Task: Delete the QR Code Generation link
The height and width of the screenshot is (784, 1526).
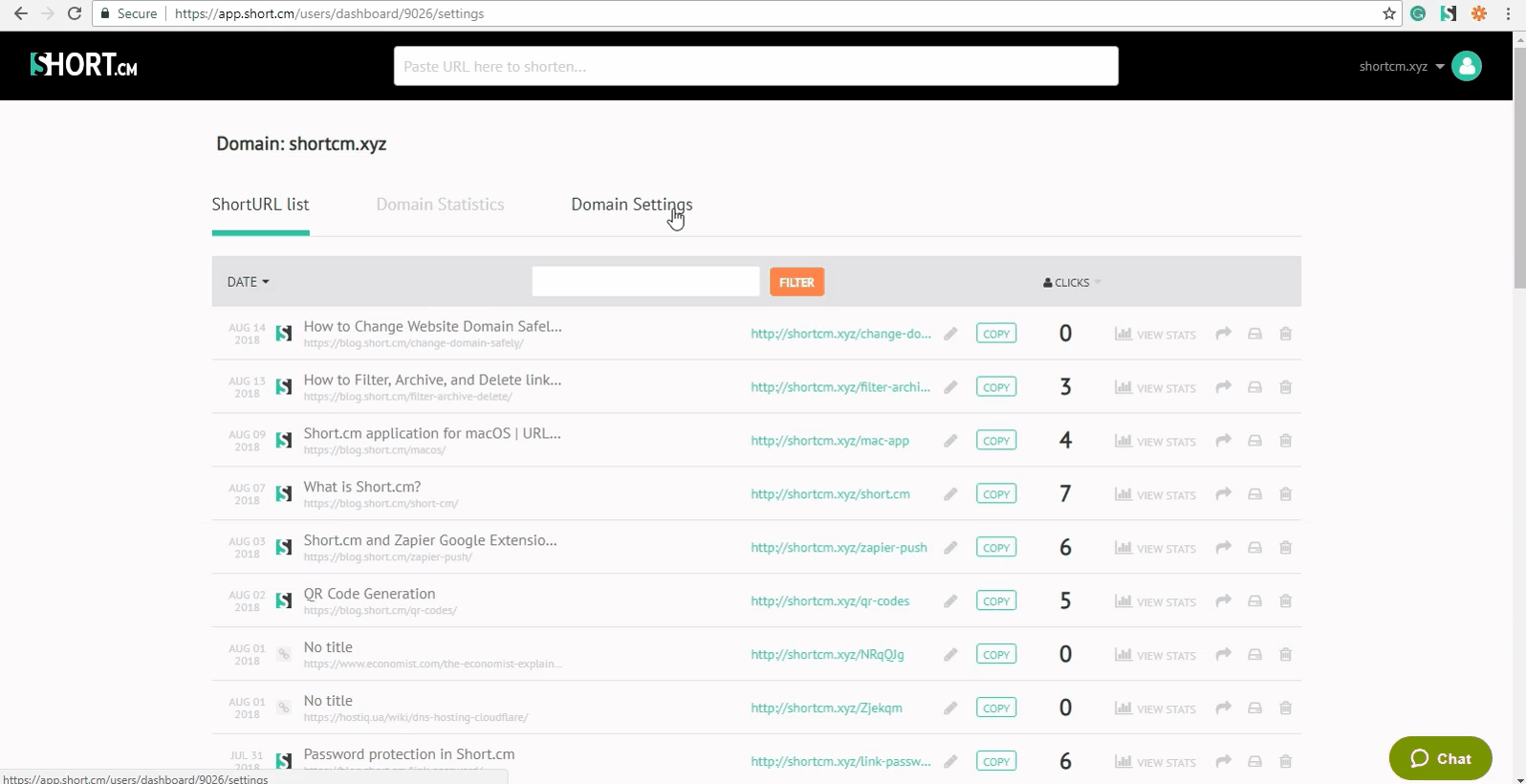Action: pyautogui.click(x=1285, y=601)
